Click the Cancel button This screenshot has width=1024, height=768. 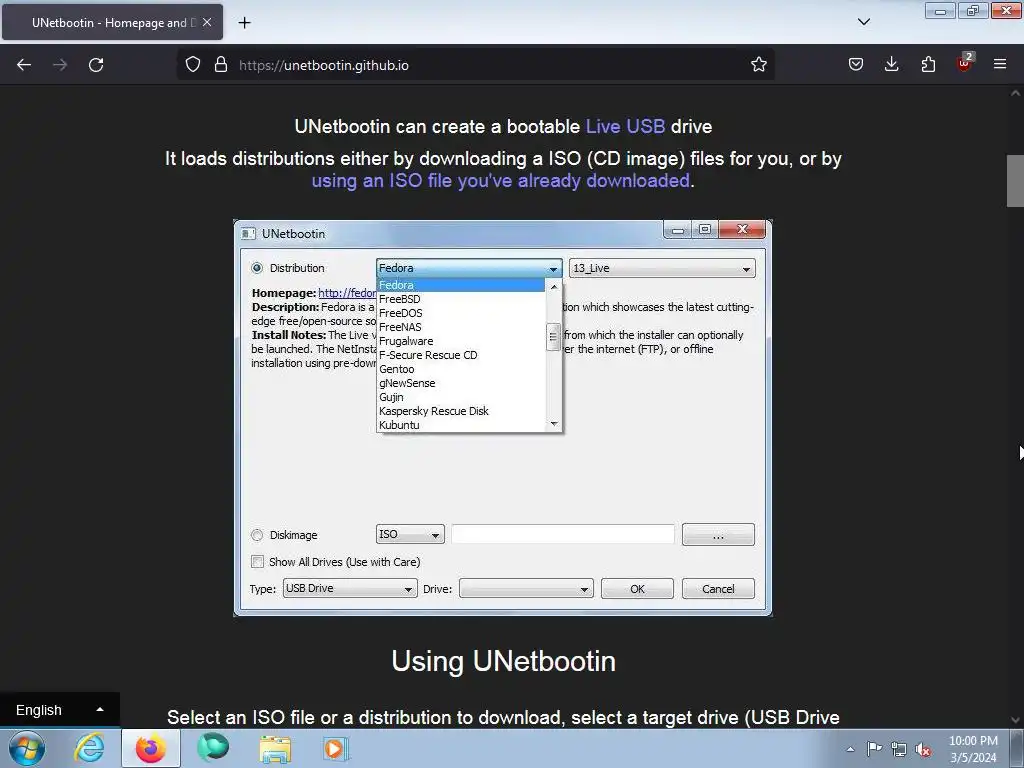[x=718, y=588]
